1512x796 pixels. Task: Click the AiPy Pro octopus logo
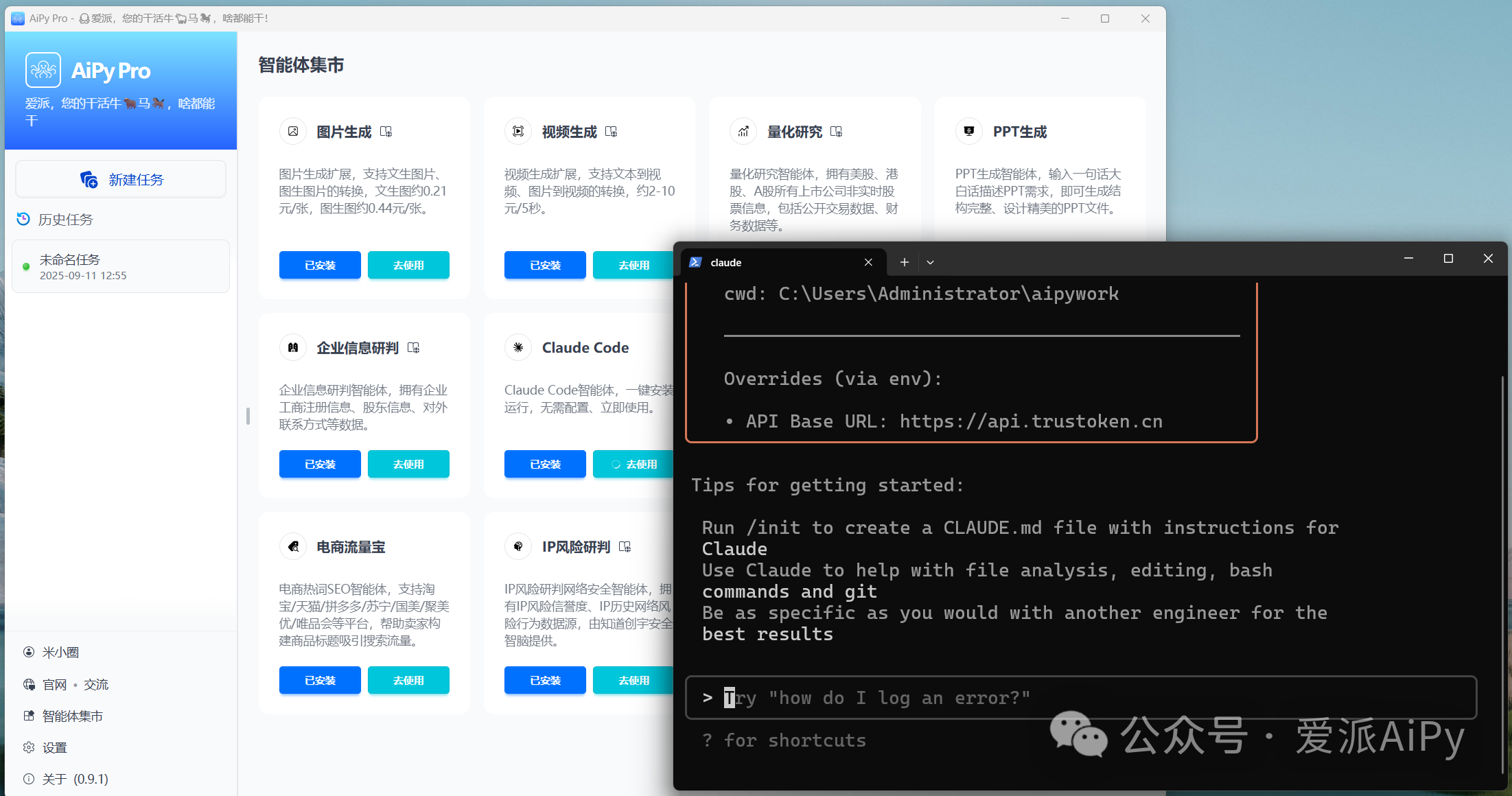tap(43, 70)
